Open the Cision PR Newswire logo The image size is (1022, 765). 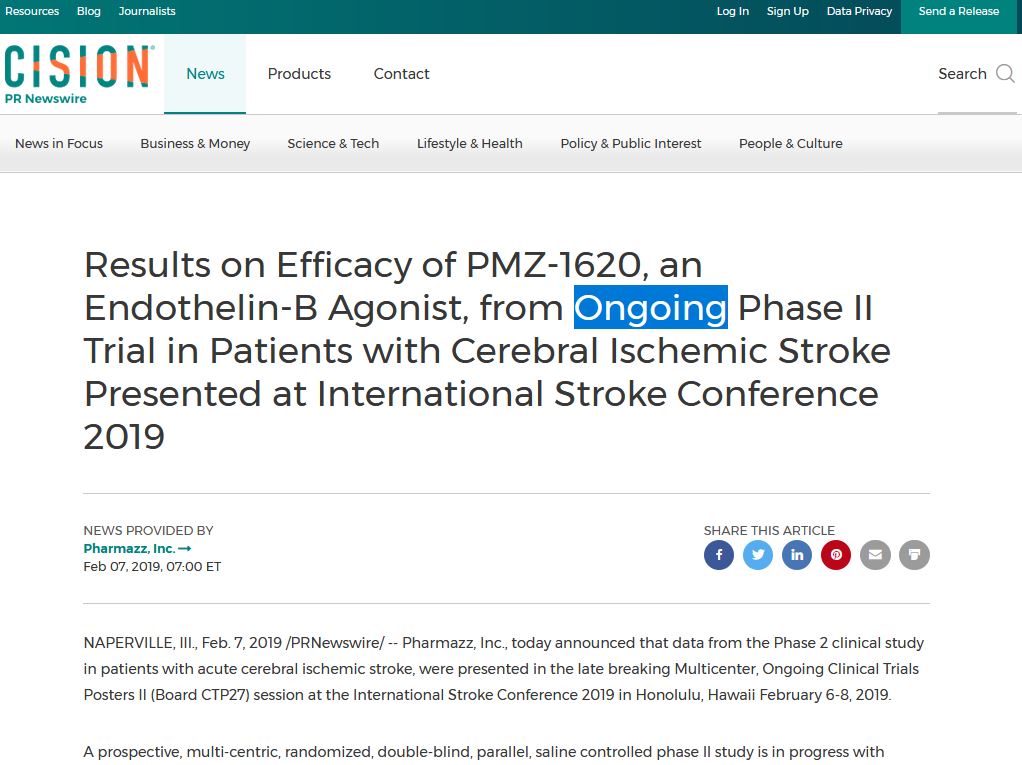80,74
